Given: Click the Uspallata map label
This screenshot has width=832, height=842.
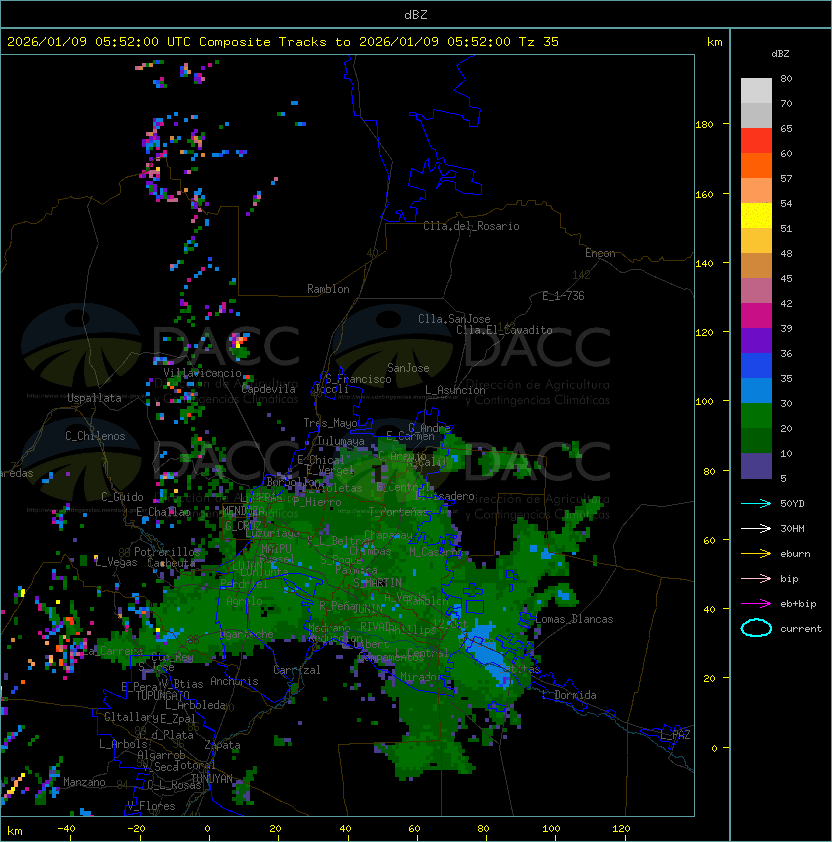Looking at the screenshot, I should tap(94, 398).
